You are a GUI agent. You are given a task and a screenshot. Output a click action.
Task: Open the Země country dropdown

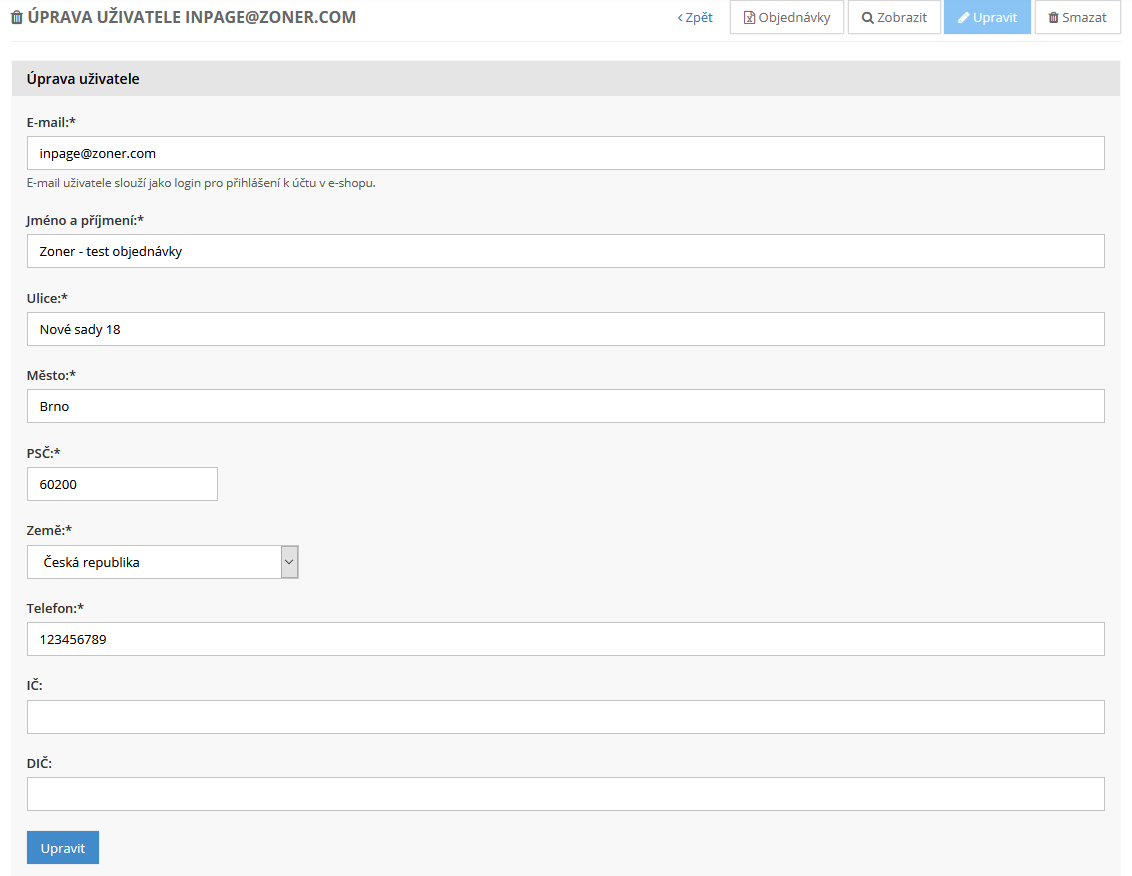[162, 562]
